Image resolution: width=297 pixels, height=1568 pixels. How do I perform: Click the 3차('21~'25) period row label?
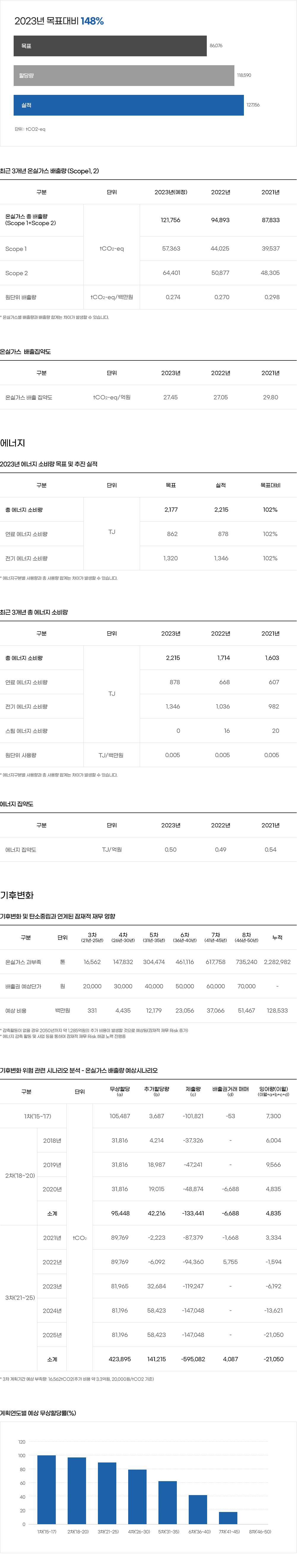tap(20, 1298)
